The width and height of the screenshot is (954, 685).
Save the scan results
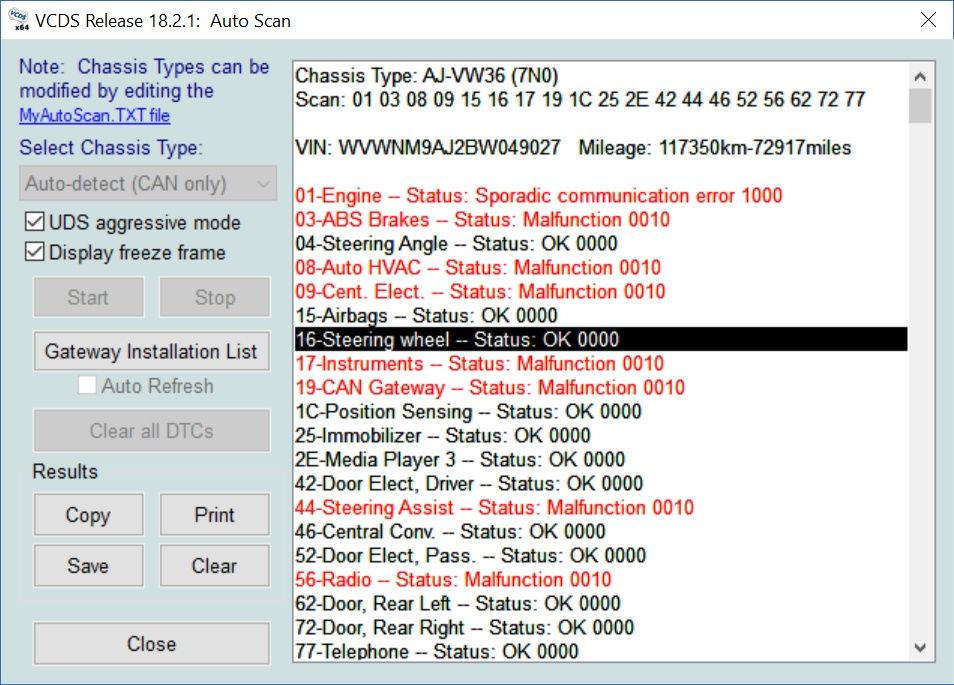point(89,566)
